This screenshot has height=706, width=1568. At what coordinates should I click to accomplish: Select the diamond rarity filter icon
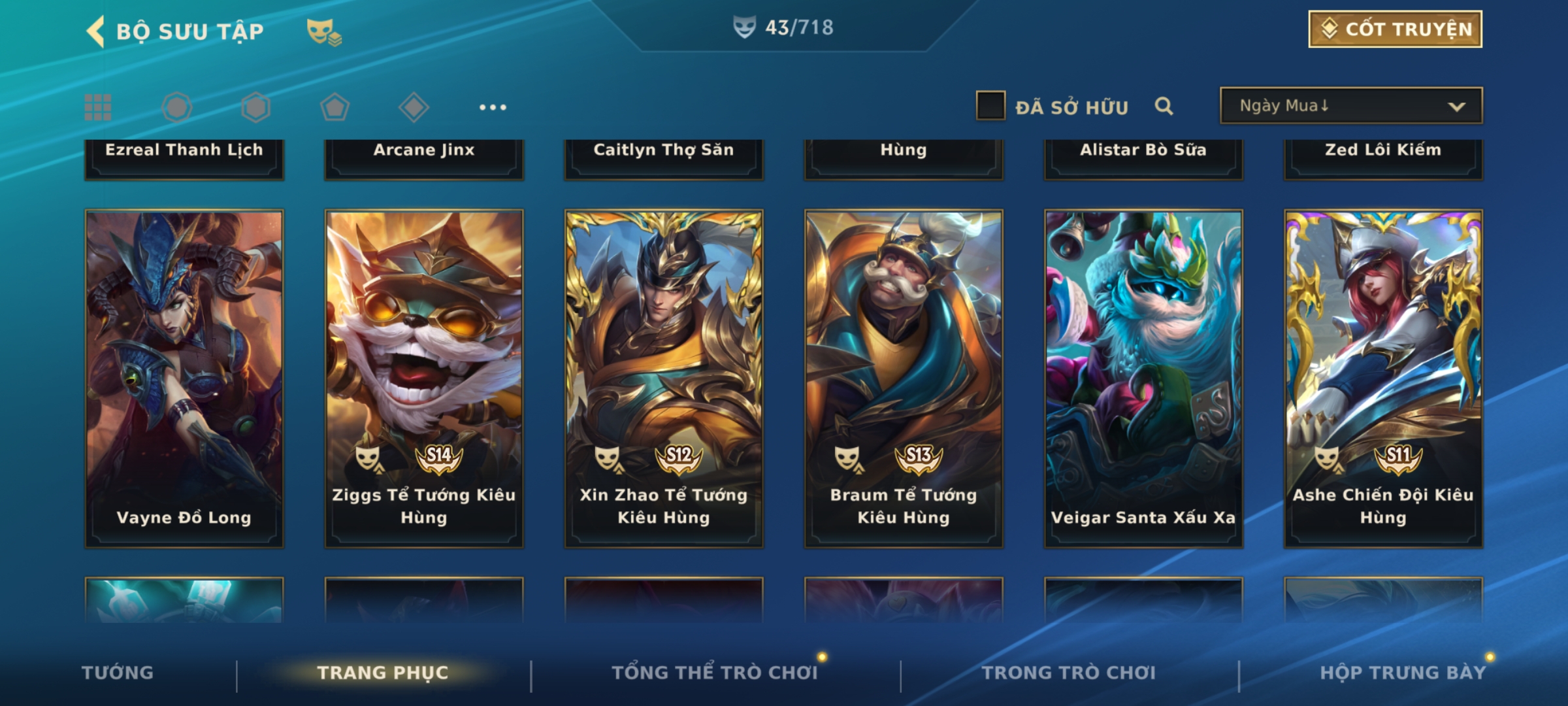pyautogui.click(x=414, y=107)
